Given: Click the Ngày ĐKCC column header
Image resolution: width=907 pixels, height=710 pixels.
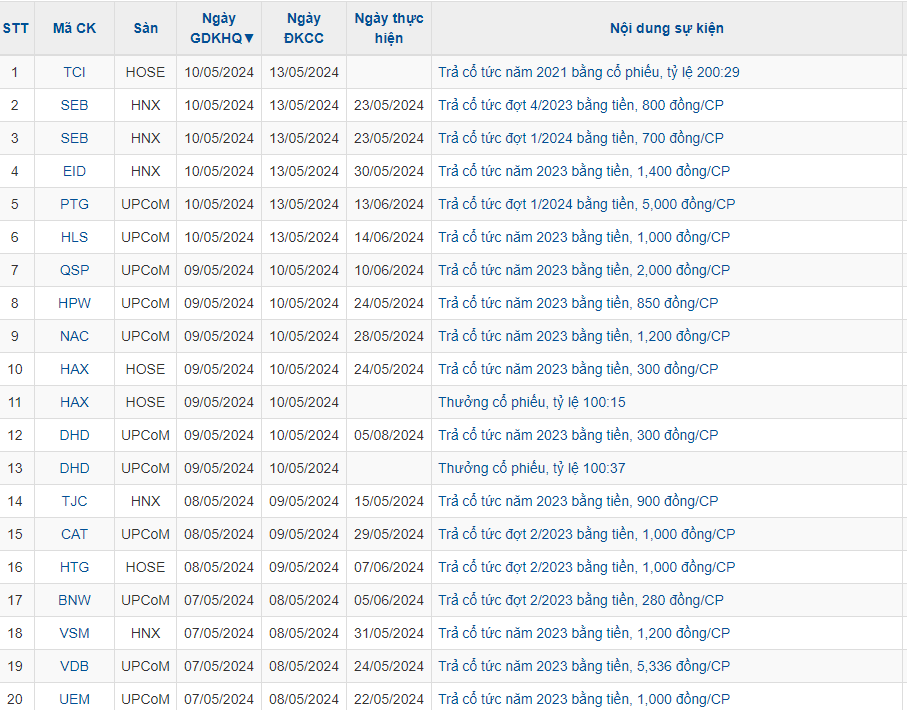Looking at the screenshot, I should click(304, 28).
